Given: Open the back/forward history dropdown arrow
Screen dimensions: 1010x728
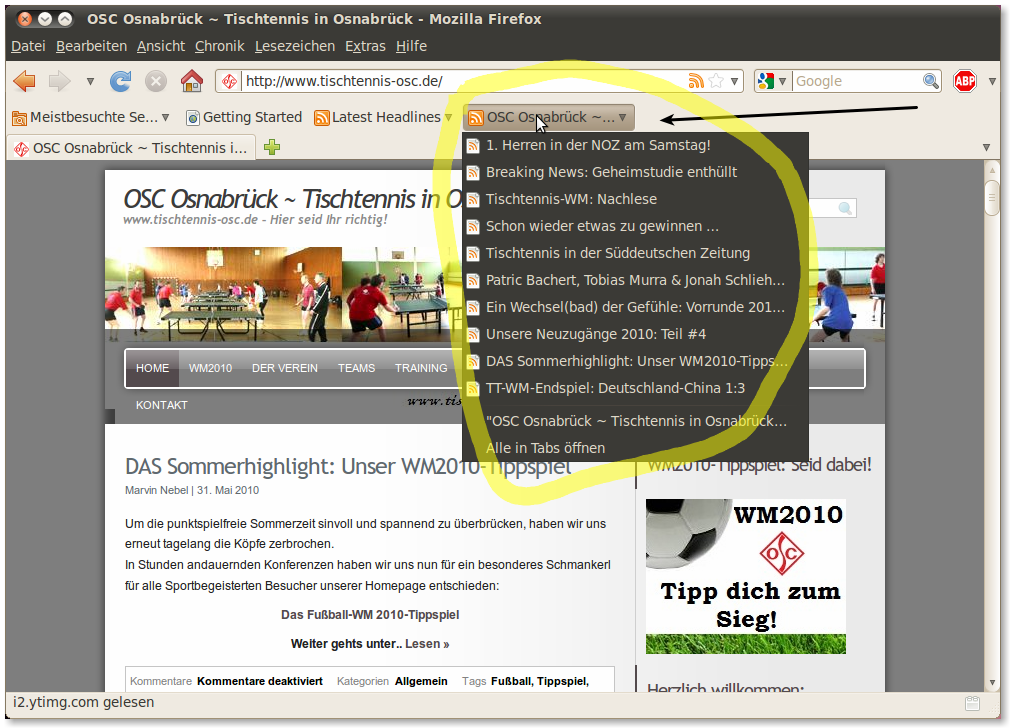Looking at the screenshot, I should [x=90, y=82].
